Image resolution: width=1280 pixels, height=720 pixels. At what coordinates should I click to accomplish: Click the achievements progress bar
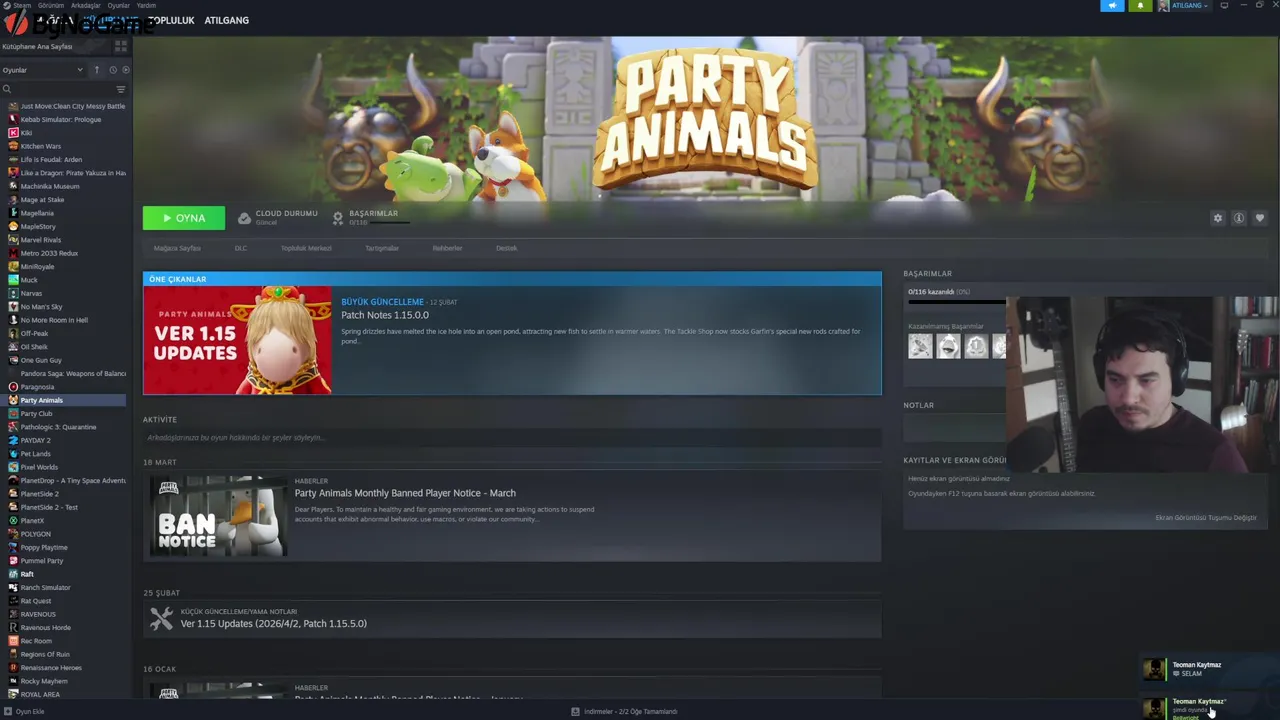(x=956, y=301)
